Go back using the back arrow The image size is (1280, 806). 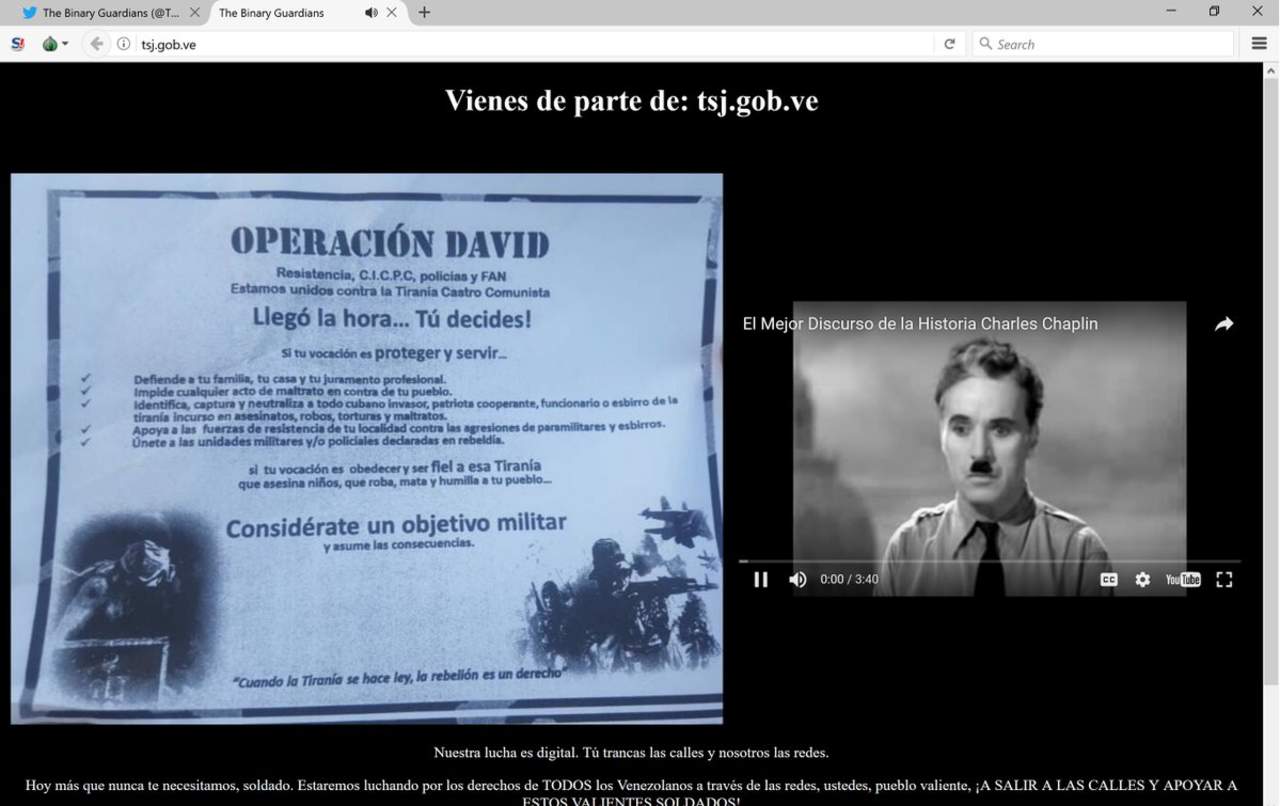(x=96, y=44)
